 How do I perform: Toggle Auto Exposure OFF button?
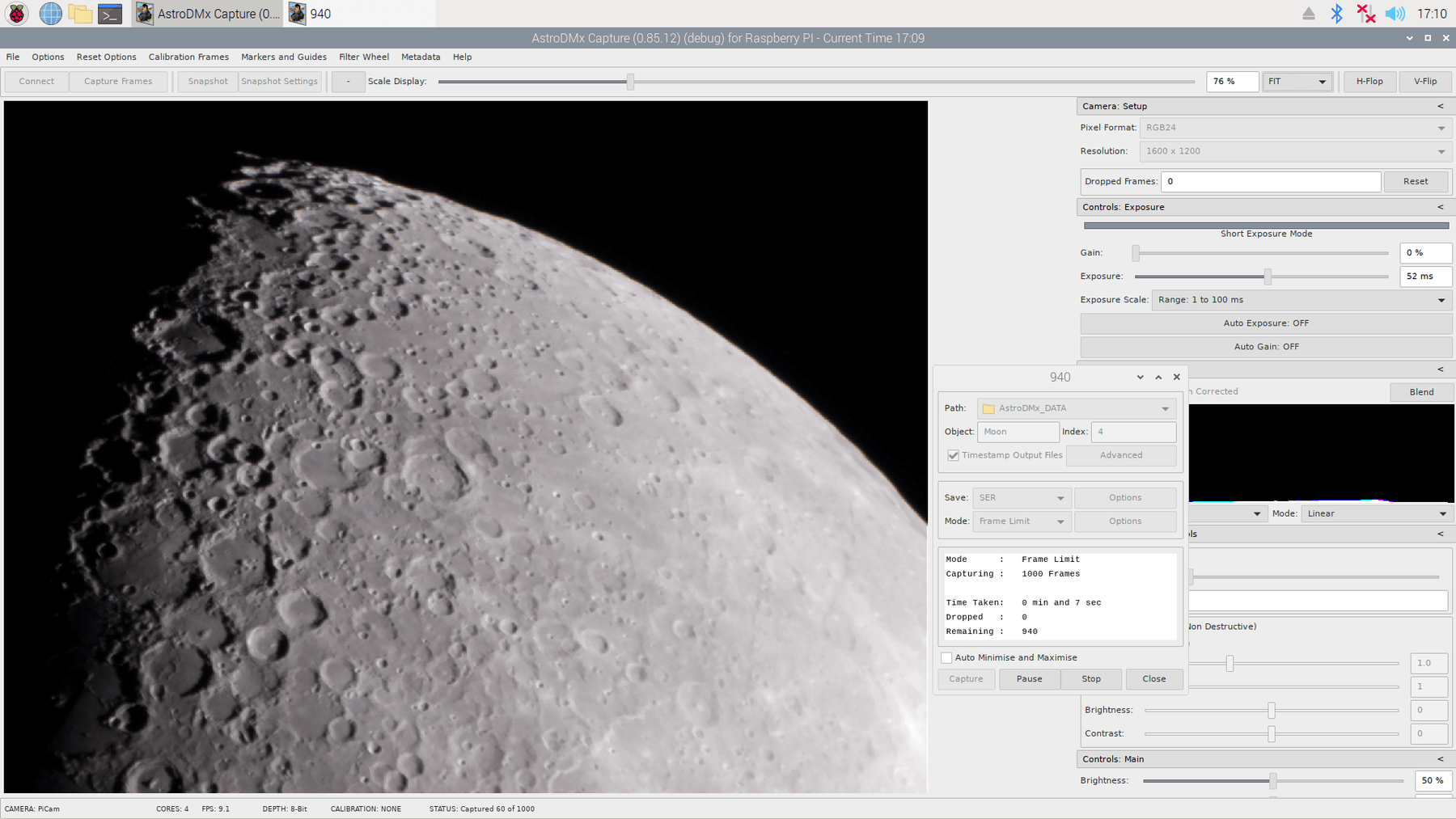pos(1266,323)
